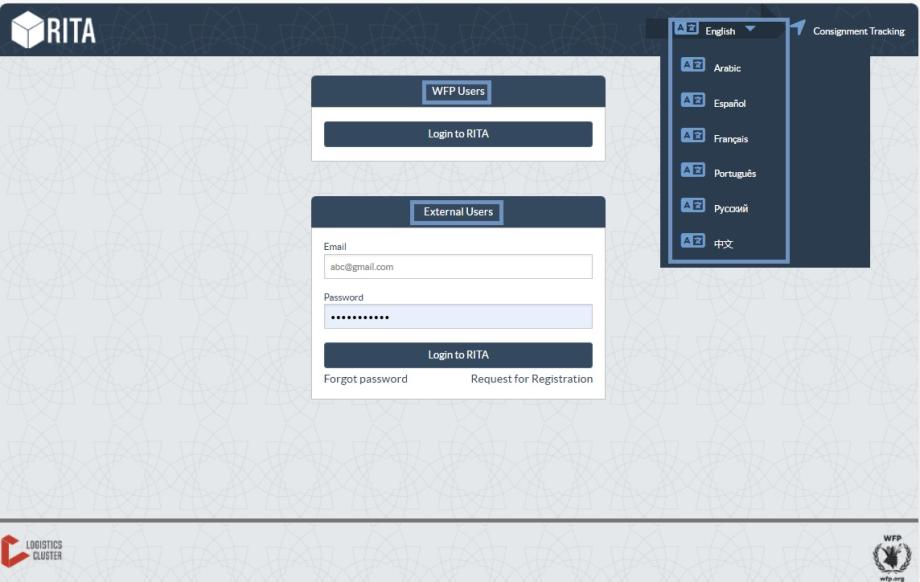Click the WFP Users heading
This screenshot has width=920, height=582.
coord(458,92)
